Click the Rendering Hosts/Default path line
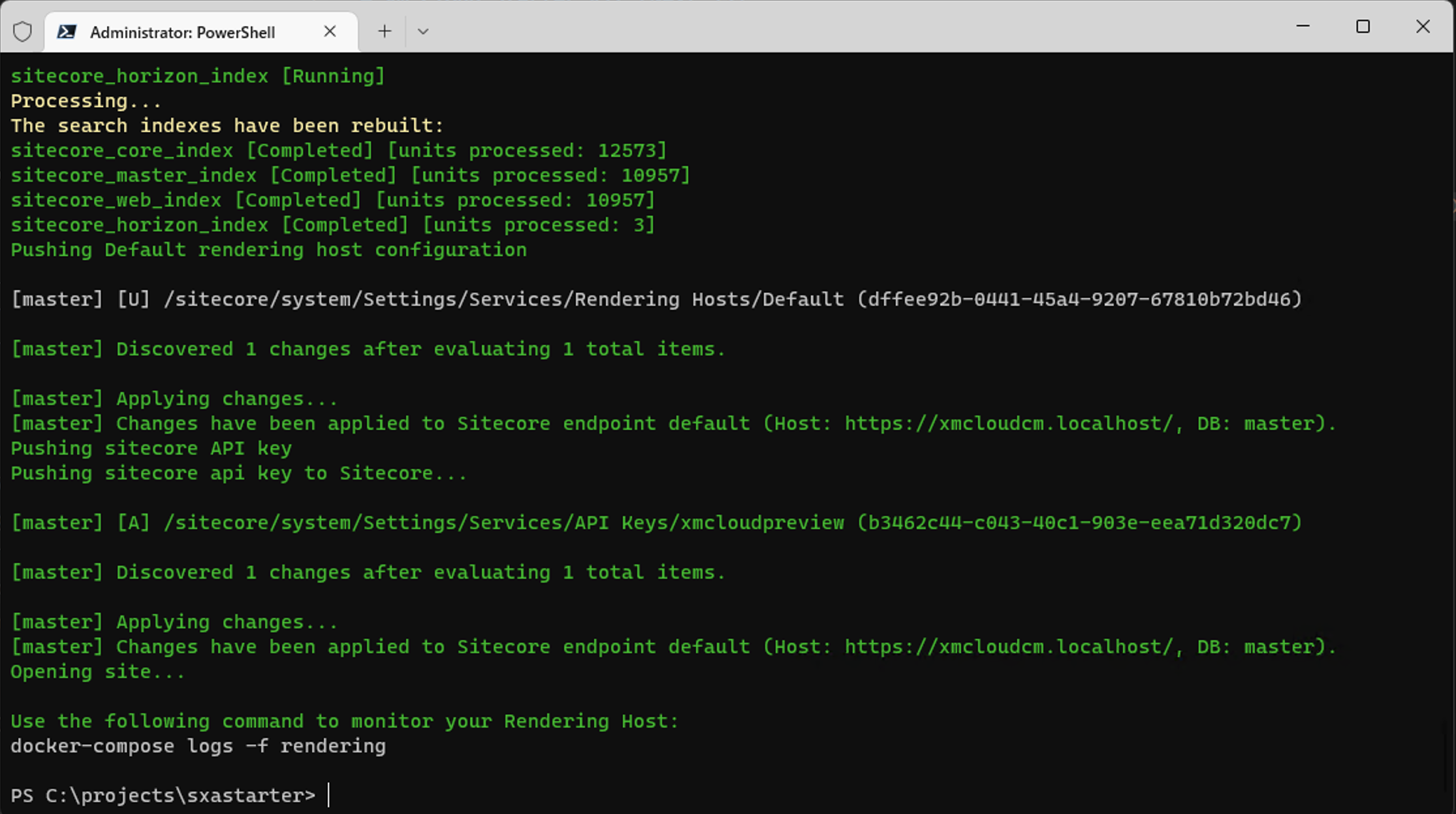 tap(657, 300)
